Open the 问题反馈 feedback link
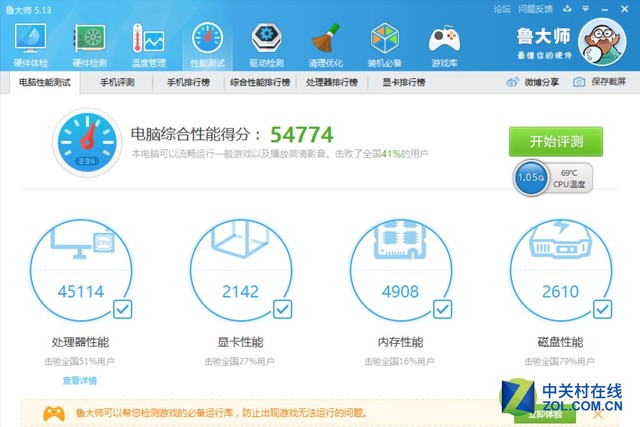The width and height of the screenshot is (640, 427). point(535,9)
